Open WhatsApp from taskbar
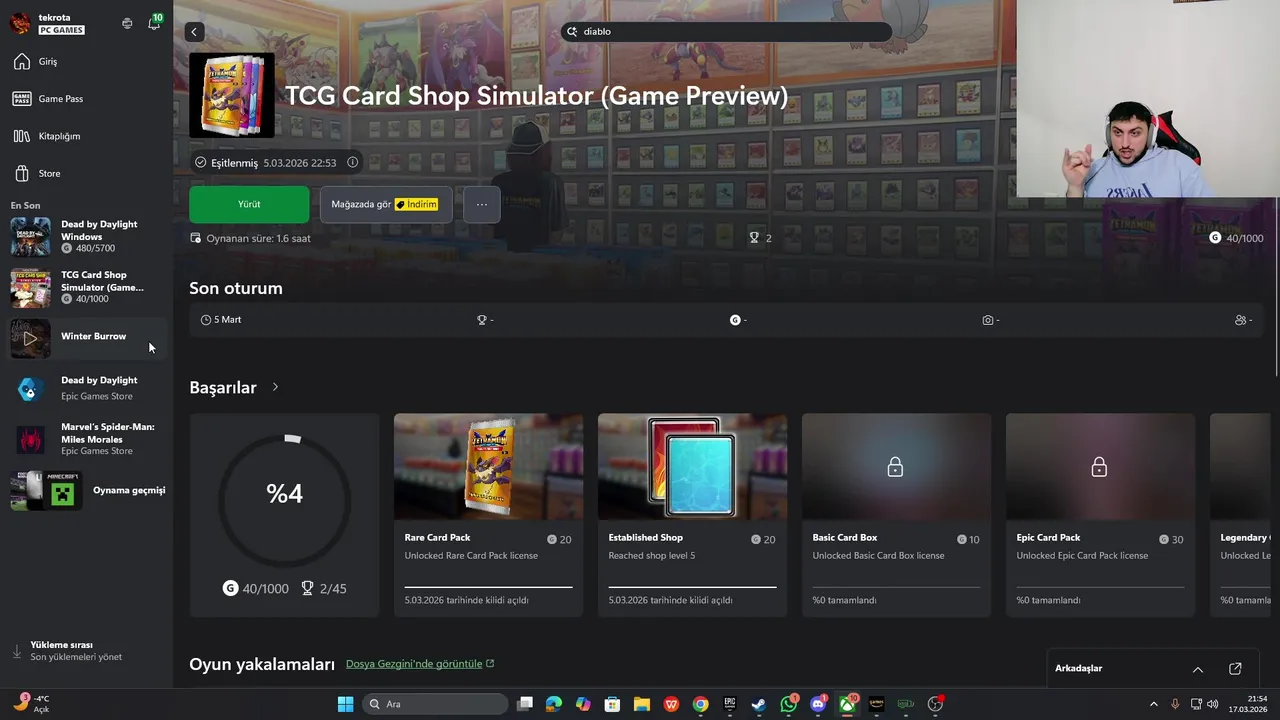Viewport: 1280px width, 720px height. click(x=789, y=704)
